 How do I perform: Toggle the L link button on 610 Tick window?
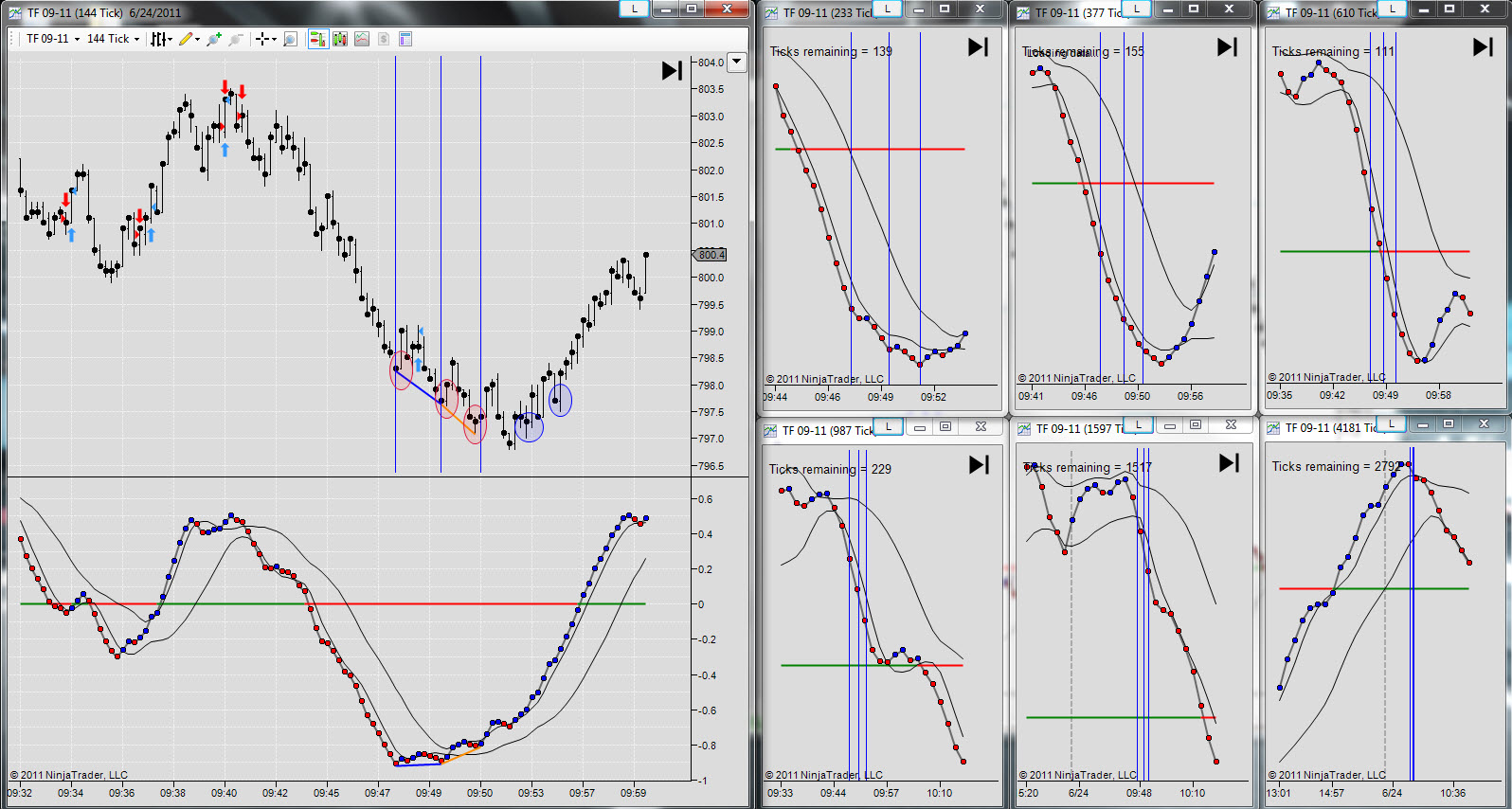(1392, 9)
